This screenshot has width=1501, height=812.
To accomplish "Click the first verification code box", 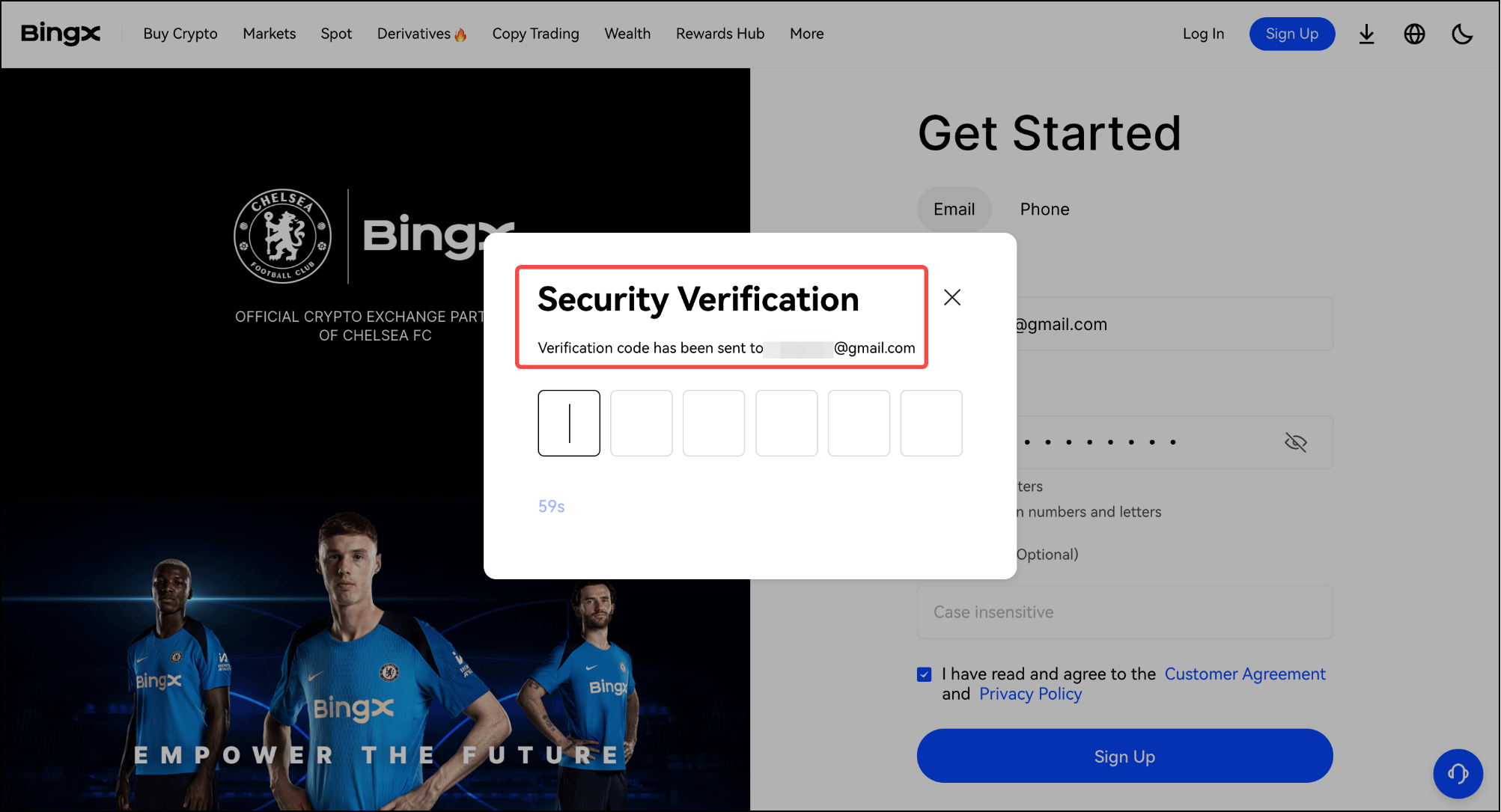I will click(568, 423).
